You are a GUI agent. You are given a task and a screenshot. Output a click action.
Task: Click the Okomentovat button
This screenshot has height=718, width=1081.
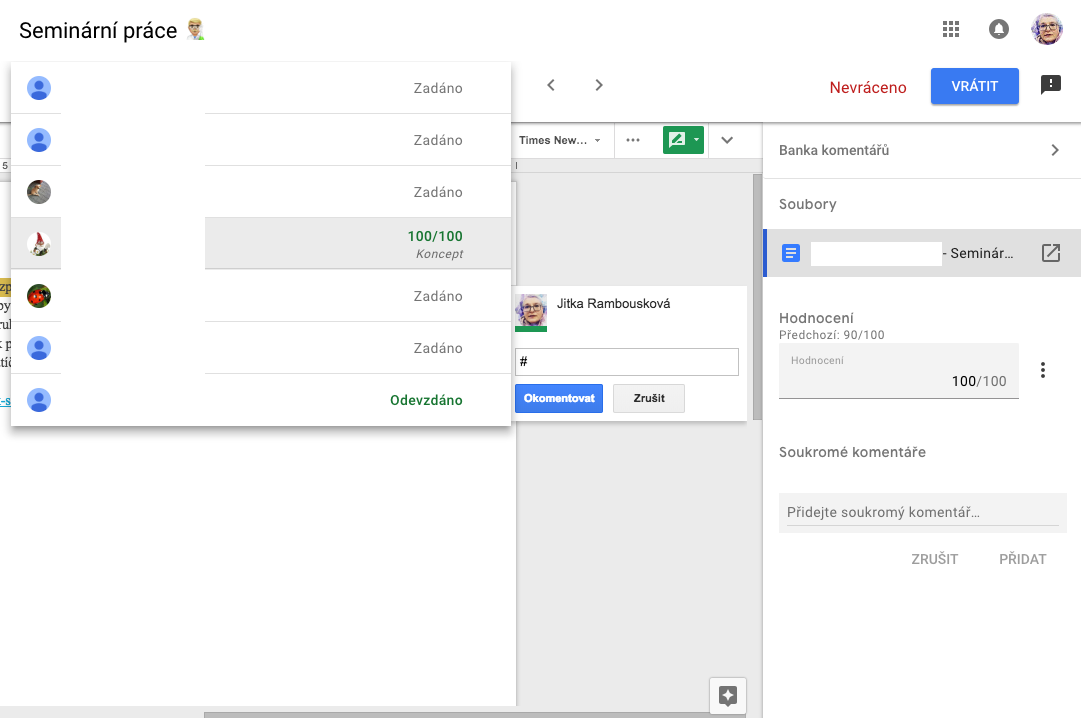(558, 398)
